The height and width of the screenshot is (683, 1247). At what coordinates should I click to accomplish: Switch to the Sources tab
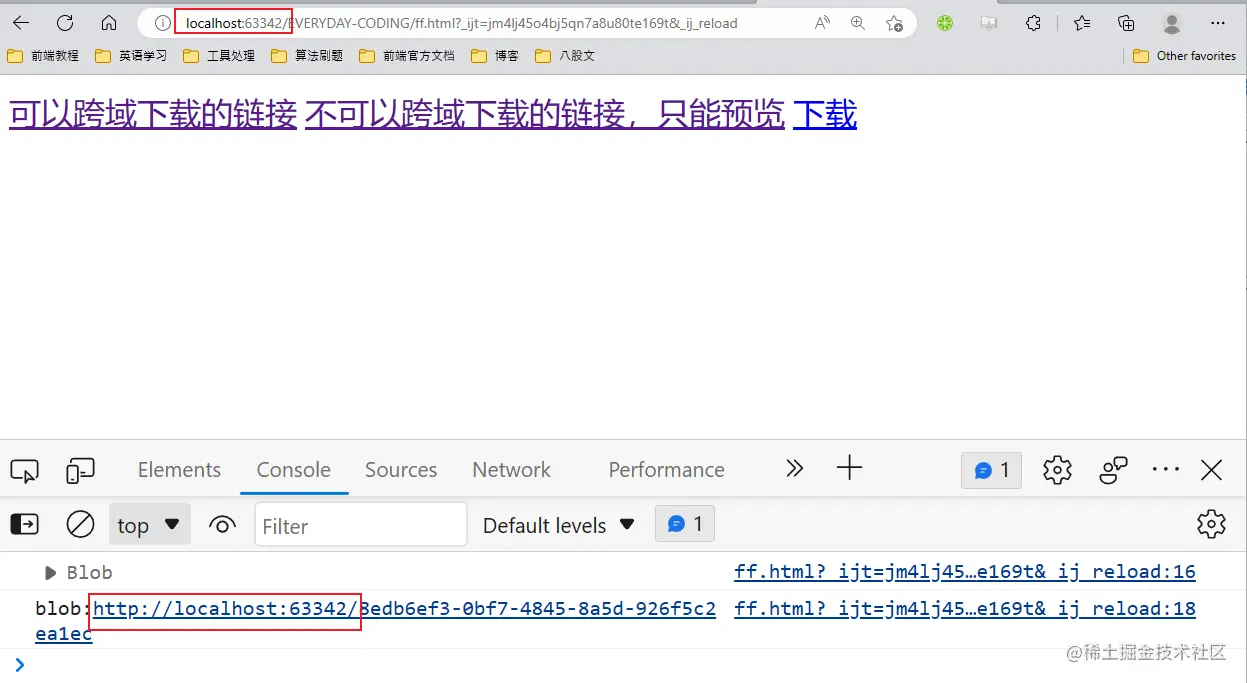click(400, 469)
